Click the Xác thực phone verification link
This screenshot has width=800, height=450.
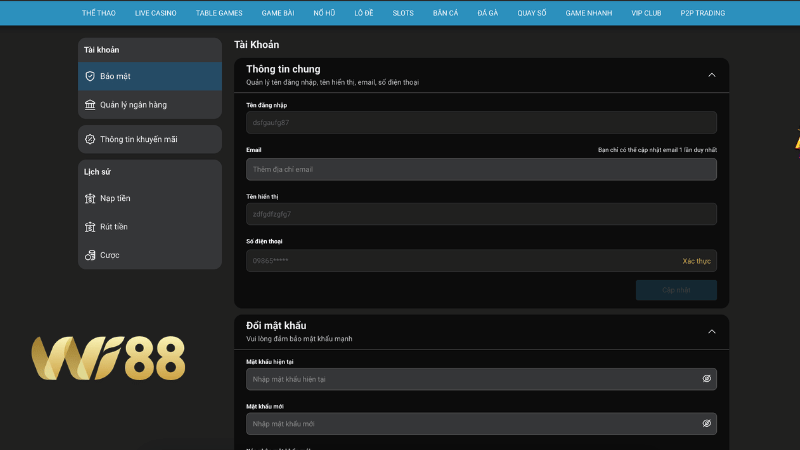coord(696,261)
